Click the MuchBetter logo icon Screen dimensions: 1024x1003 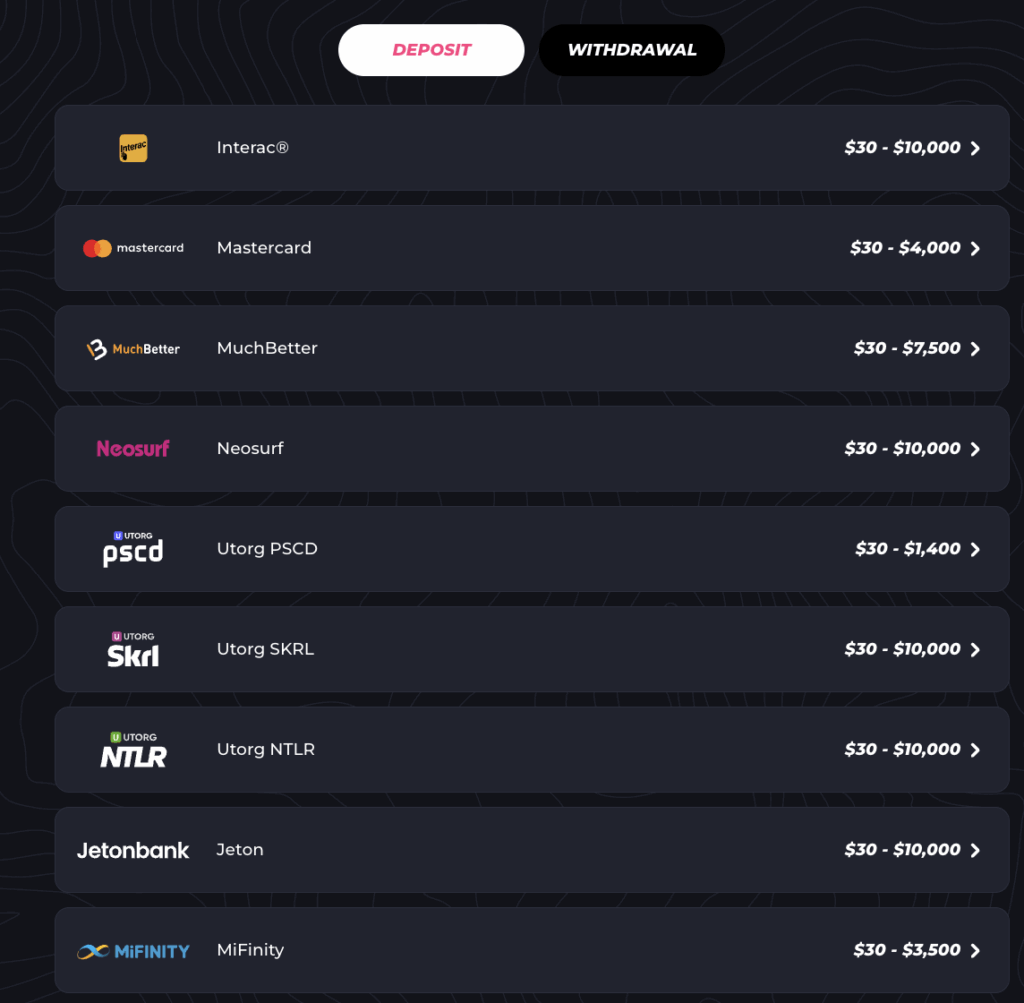point(133,349)
